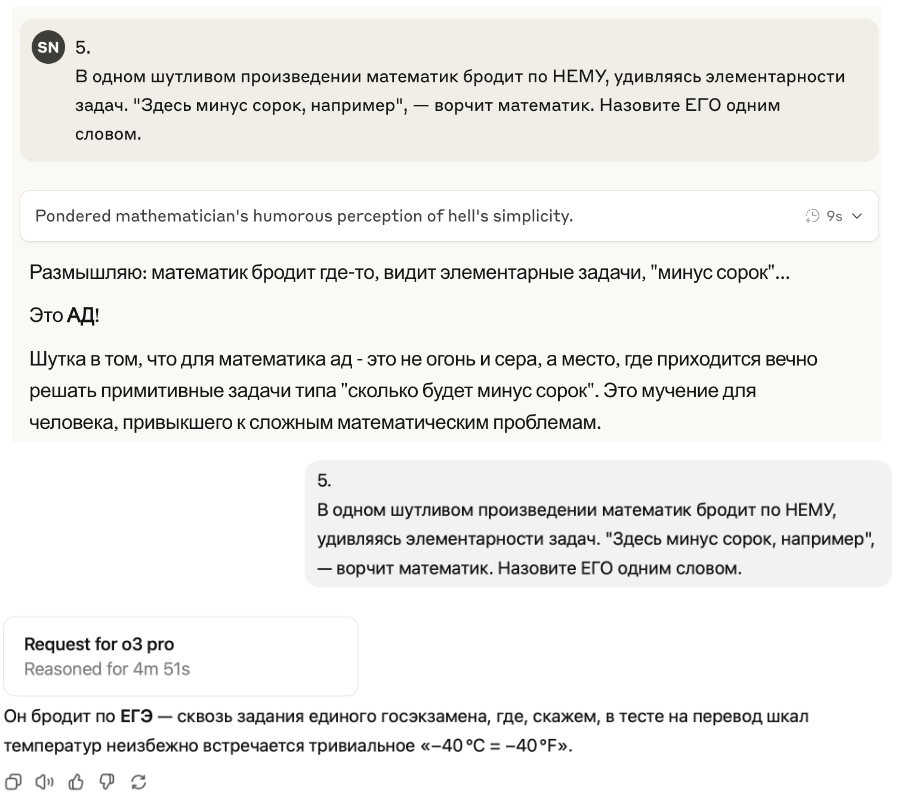Screen dimensions: 897x798
Task: Expand thinking with the chevron arrow
Action: (x=857, y=216)
